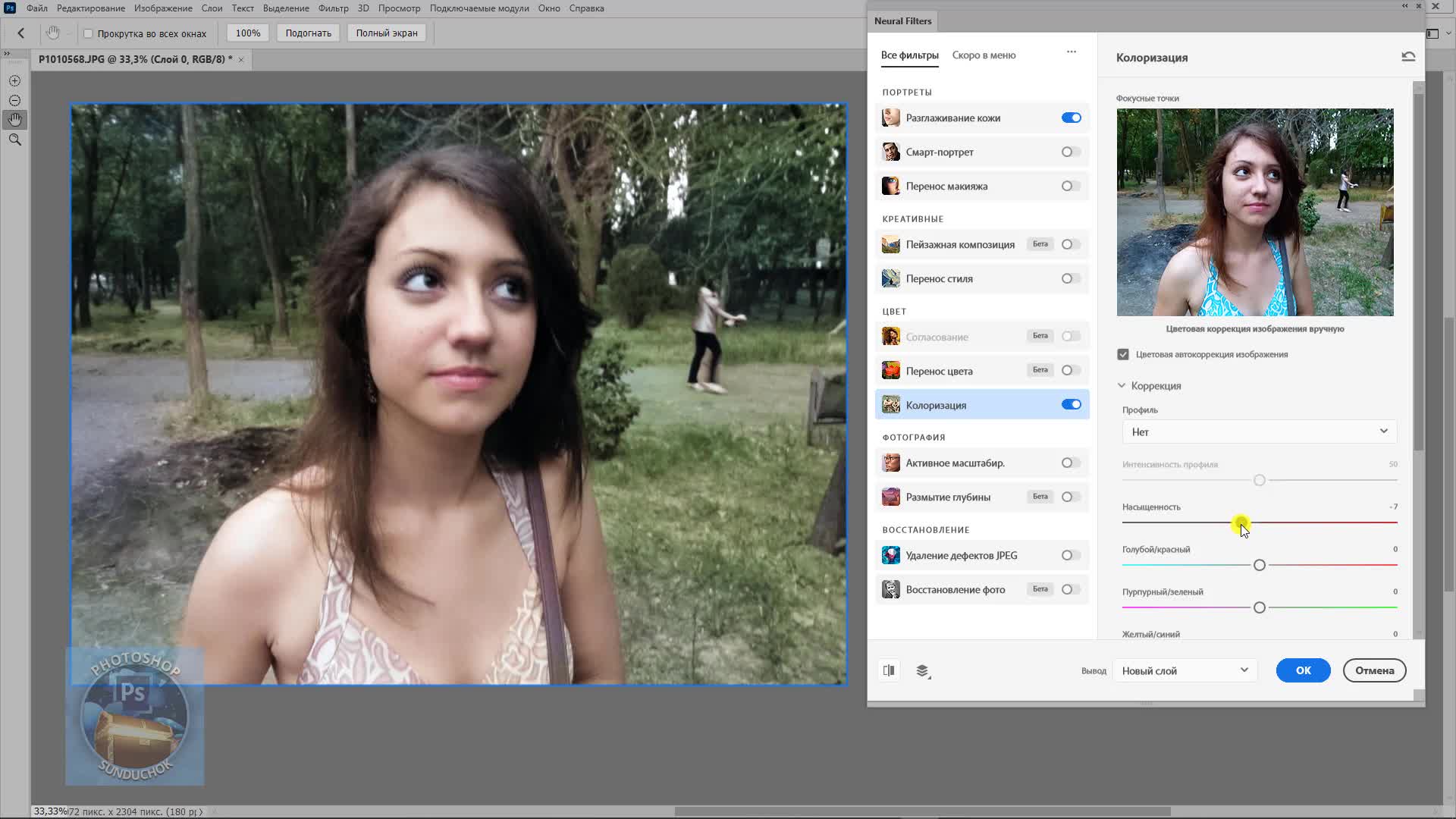Click the zoom-in icon on the toolbar
The image size is (1456, 819).
(14, 80)
